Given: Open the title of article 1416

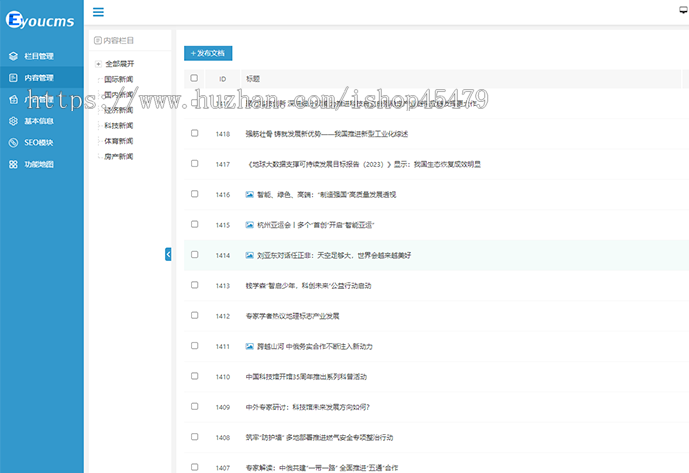Looking at the screenshot, I should [x=326, y=195].
